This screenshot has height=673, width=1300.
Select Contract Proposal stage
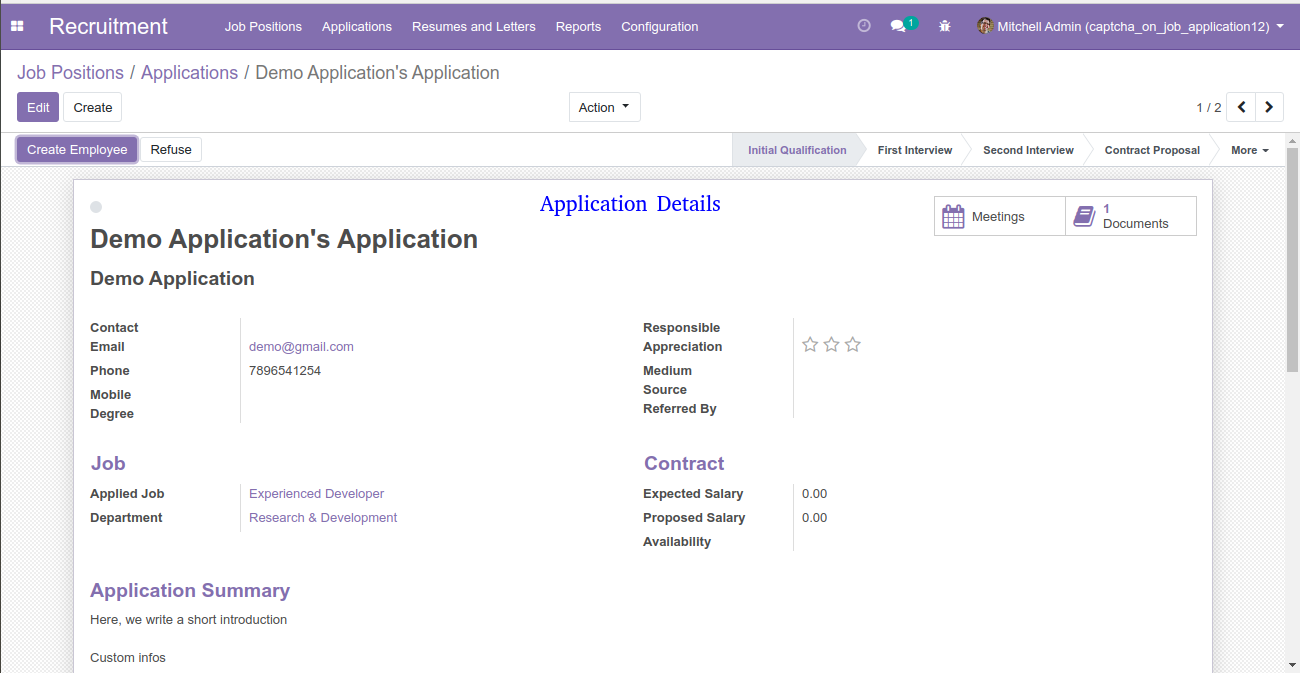pyautogui.click(x=1152, y=150)
